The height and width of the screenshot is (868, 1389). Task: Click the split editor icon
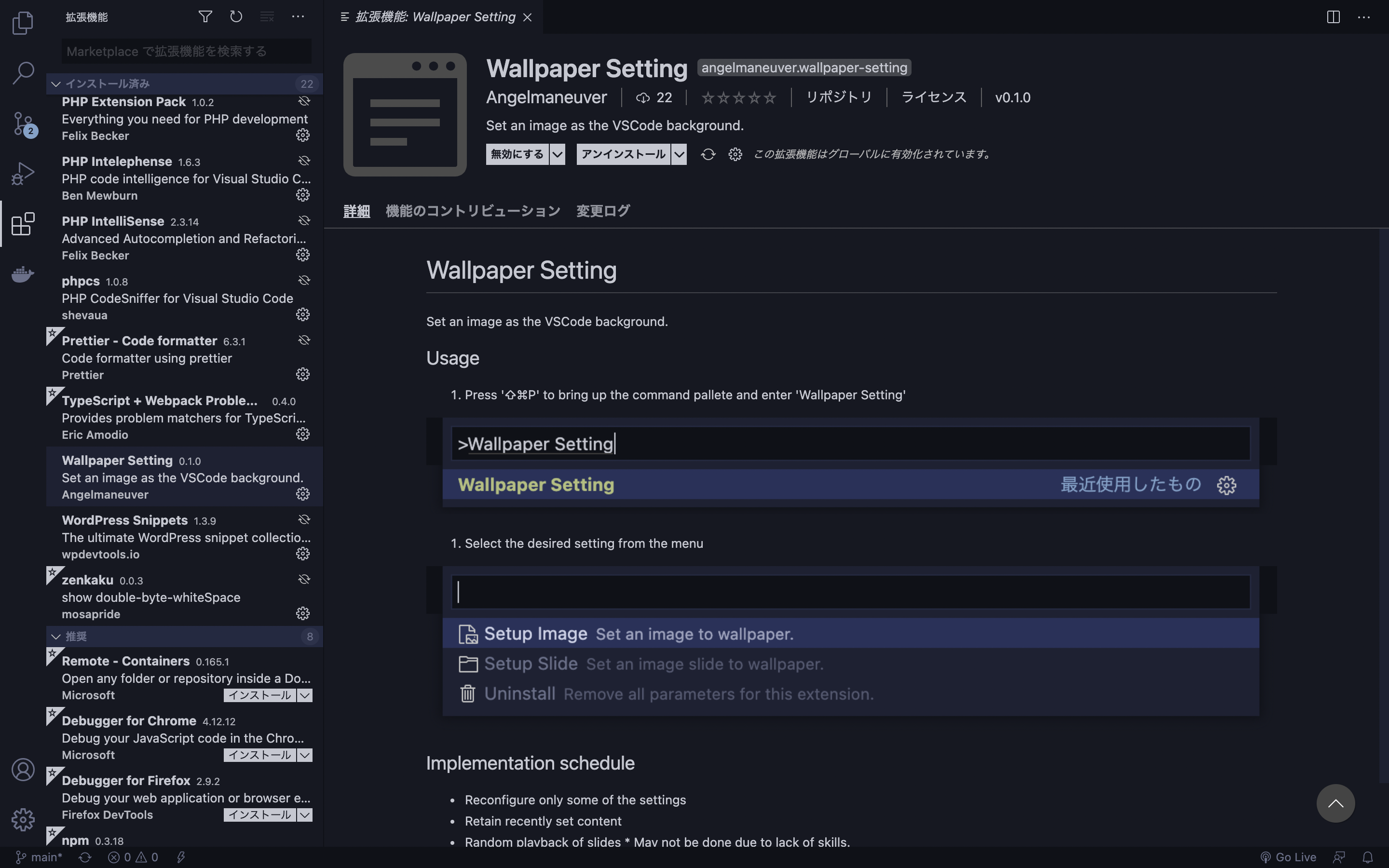tap(1334, 17)
